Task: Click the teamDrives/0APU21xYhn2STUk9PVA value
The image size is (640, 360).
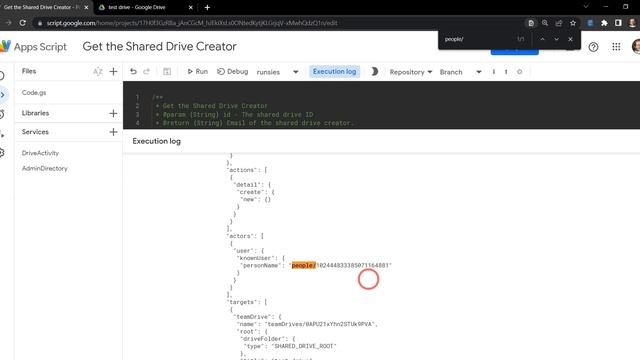Action: pyautogui.click(x=320, y=324)
